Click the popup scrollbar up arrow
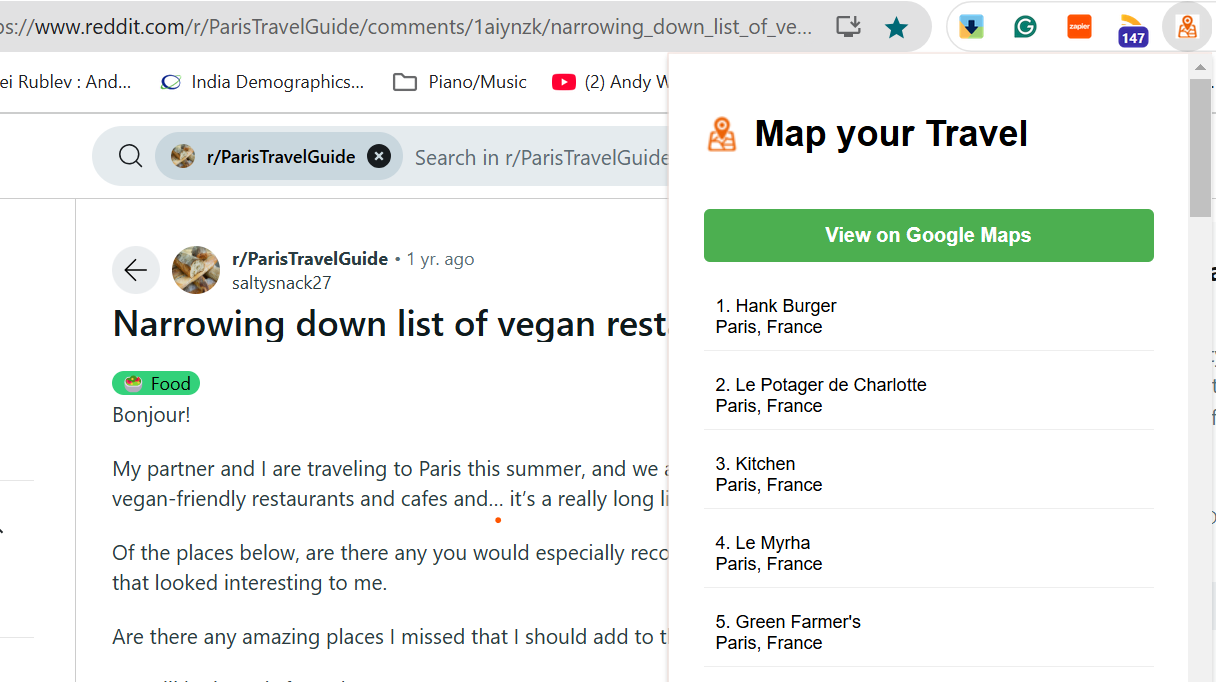This screenshot has width=1216, height=682. coord(1200,67)
